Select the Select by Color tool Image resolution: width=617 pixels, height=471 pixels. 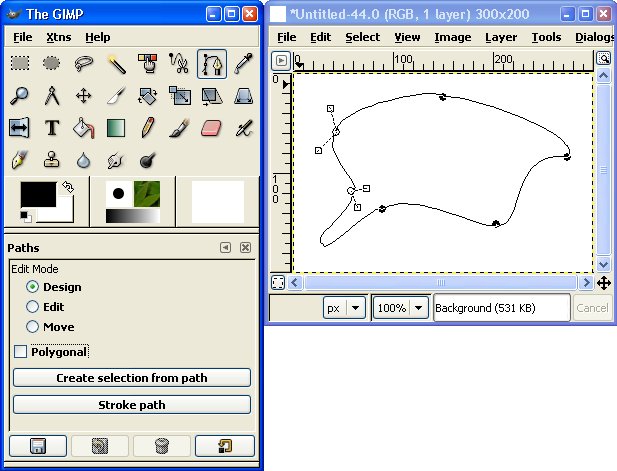(x=148, y=63)
